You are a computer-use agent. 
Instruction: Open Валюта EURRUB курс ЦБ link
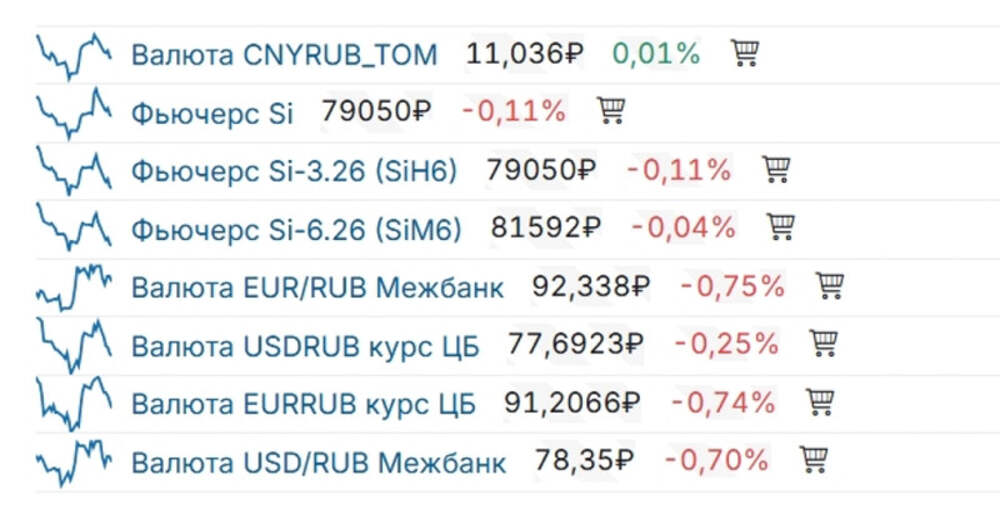(x=303, y=404)
